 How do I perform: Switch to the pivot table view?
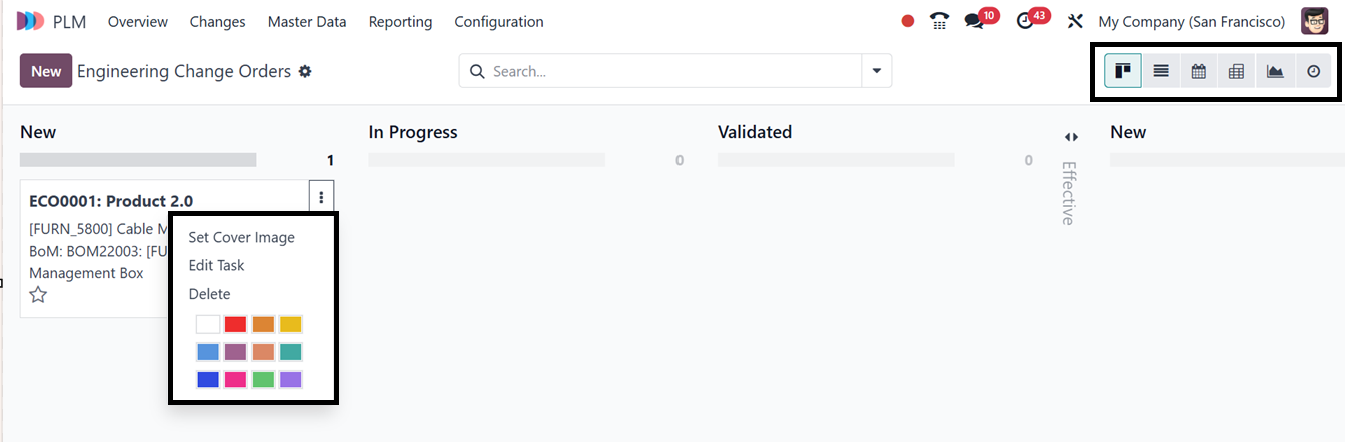click(1236, 71)
